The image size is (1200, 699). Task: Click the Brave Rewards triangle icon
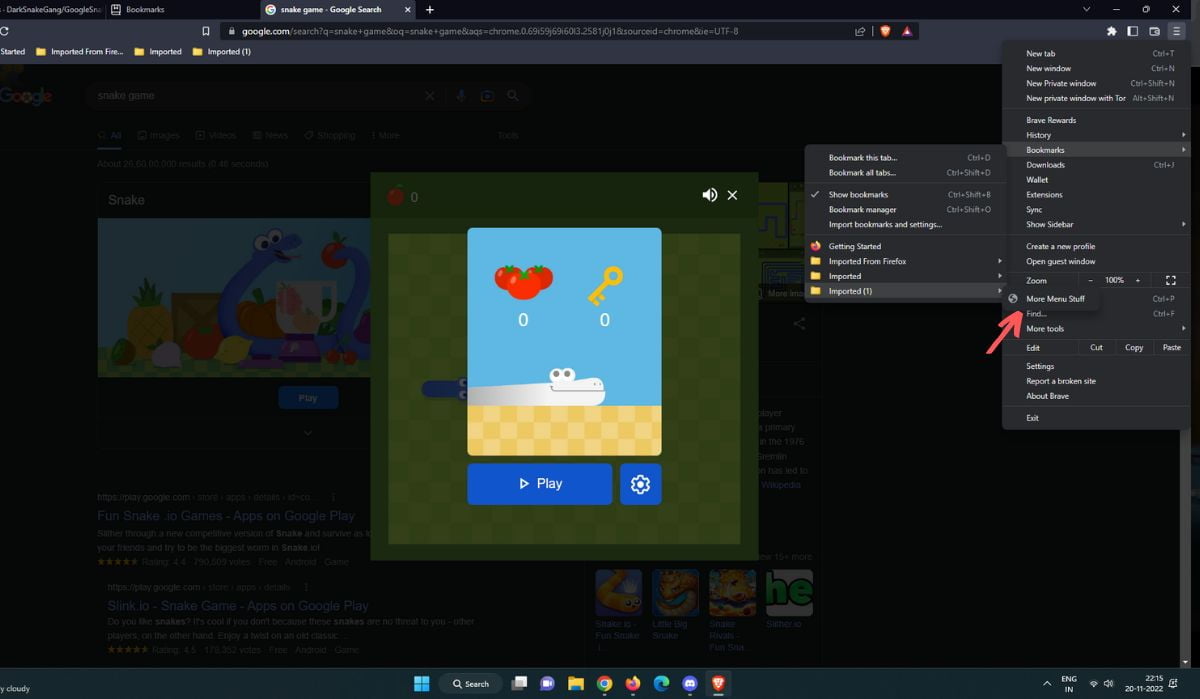(x=907, y=31)
